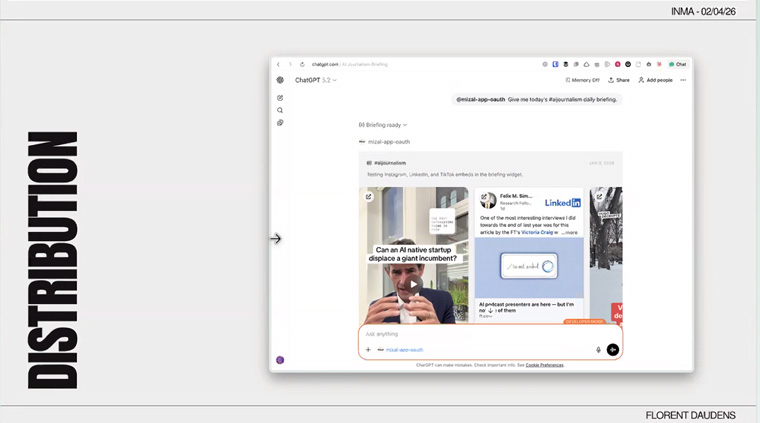Open search chats magnifier icon
The height and width of the screenshot is (423, 760).
(280, 110)
